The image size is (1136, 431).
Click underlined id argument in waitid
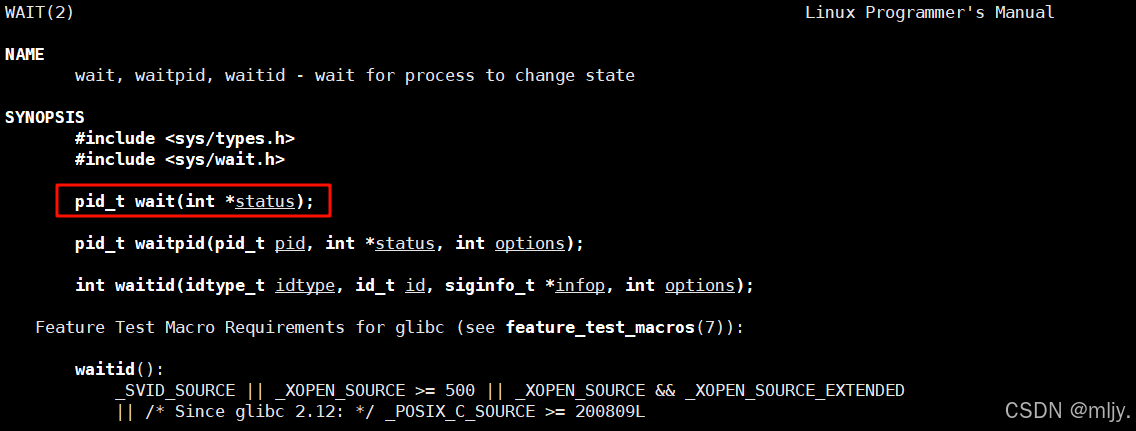tap(415, 285)
